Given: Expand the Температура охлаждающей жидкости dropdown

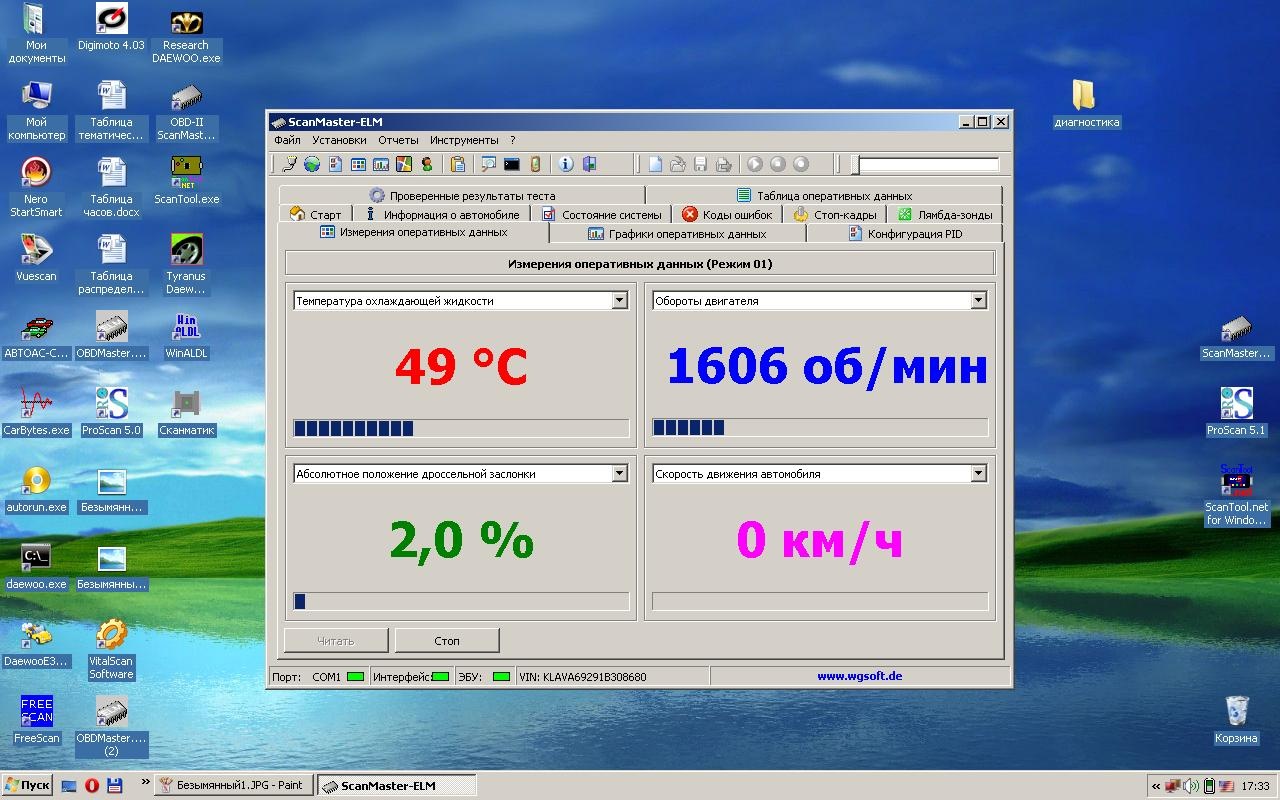Looking at the screenshot, I should click(x=619, y=300).
